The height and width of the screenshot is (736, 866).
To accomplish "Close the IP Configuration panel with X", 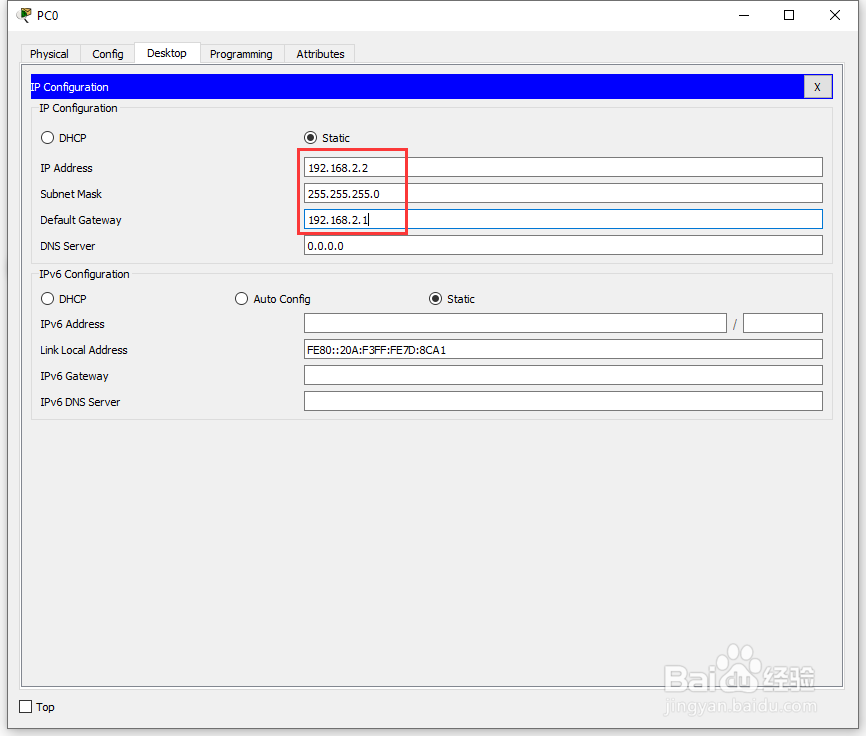I will click(x=817, y=87).
